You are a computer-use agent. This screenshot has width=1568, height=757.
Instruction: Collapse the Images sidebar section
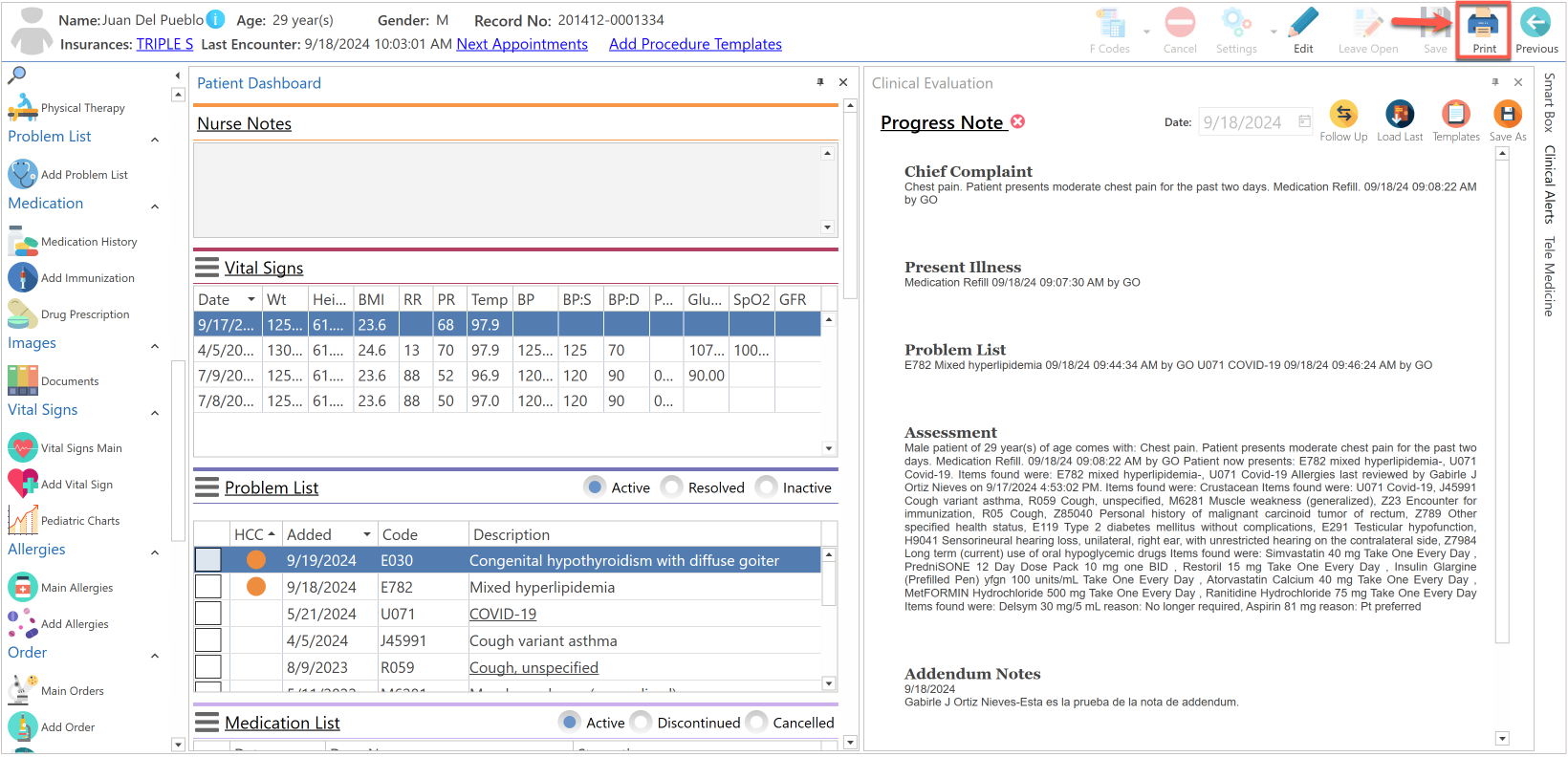(155, 346)
